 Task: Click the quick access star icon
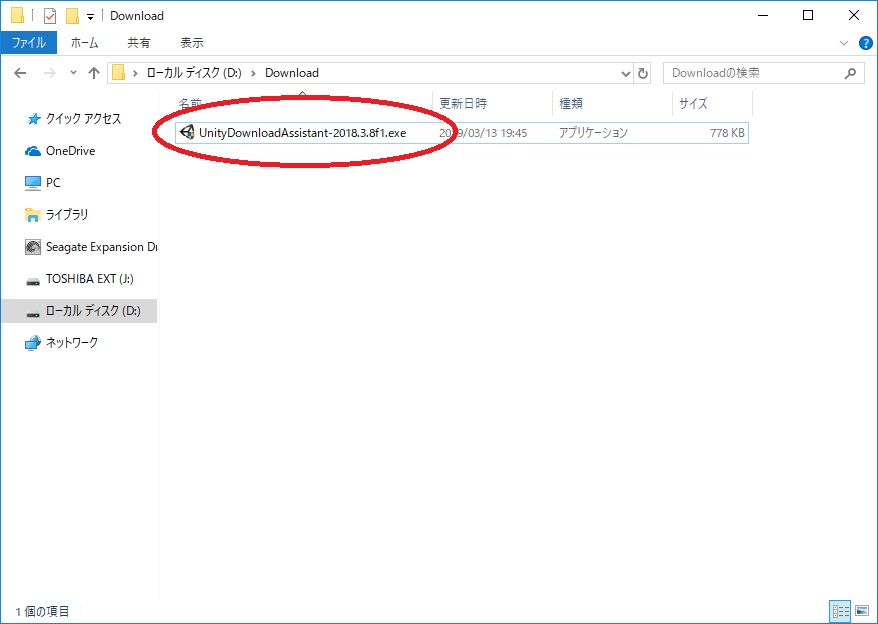click(x=34, y=119)
